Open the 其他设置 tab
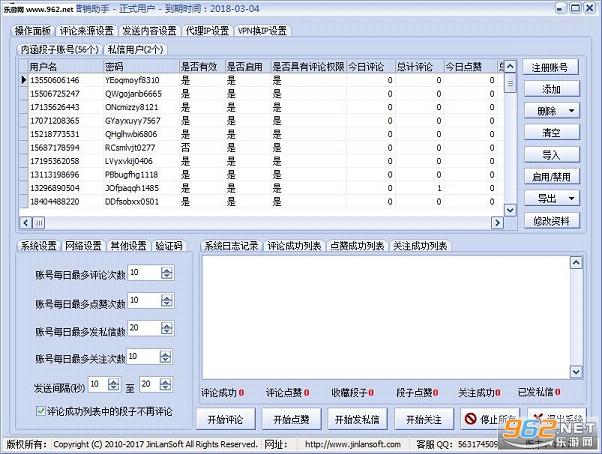 (x=128, y=246)
